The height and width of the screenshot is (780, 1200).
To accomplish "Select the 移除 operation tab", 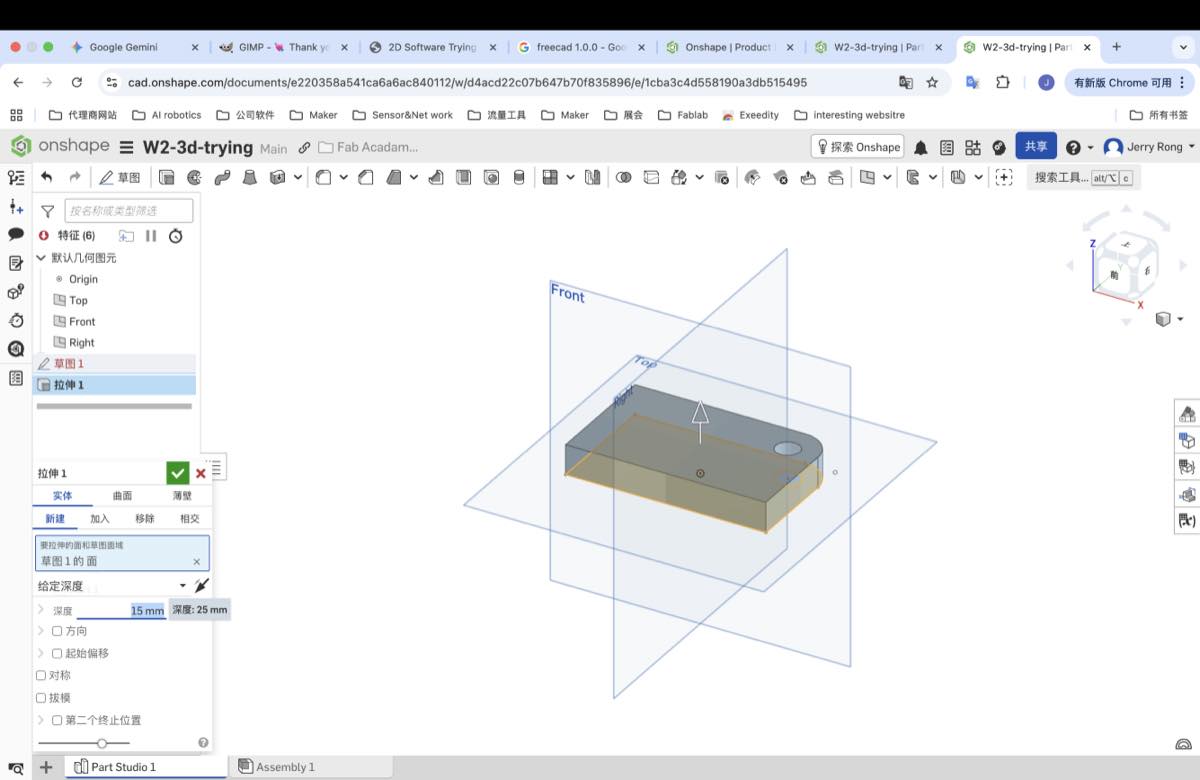I will coord(145,518).
